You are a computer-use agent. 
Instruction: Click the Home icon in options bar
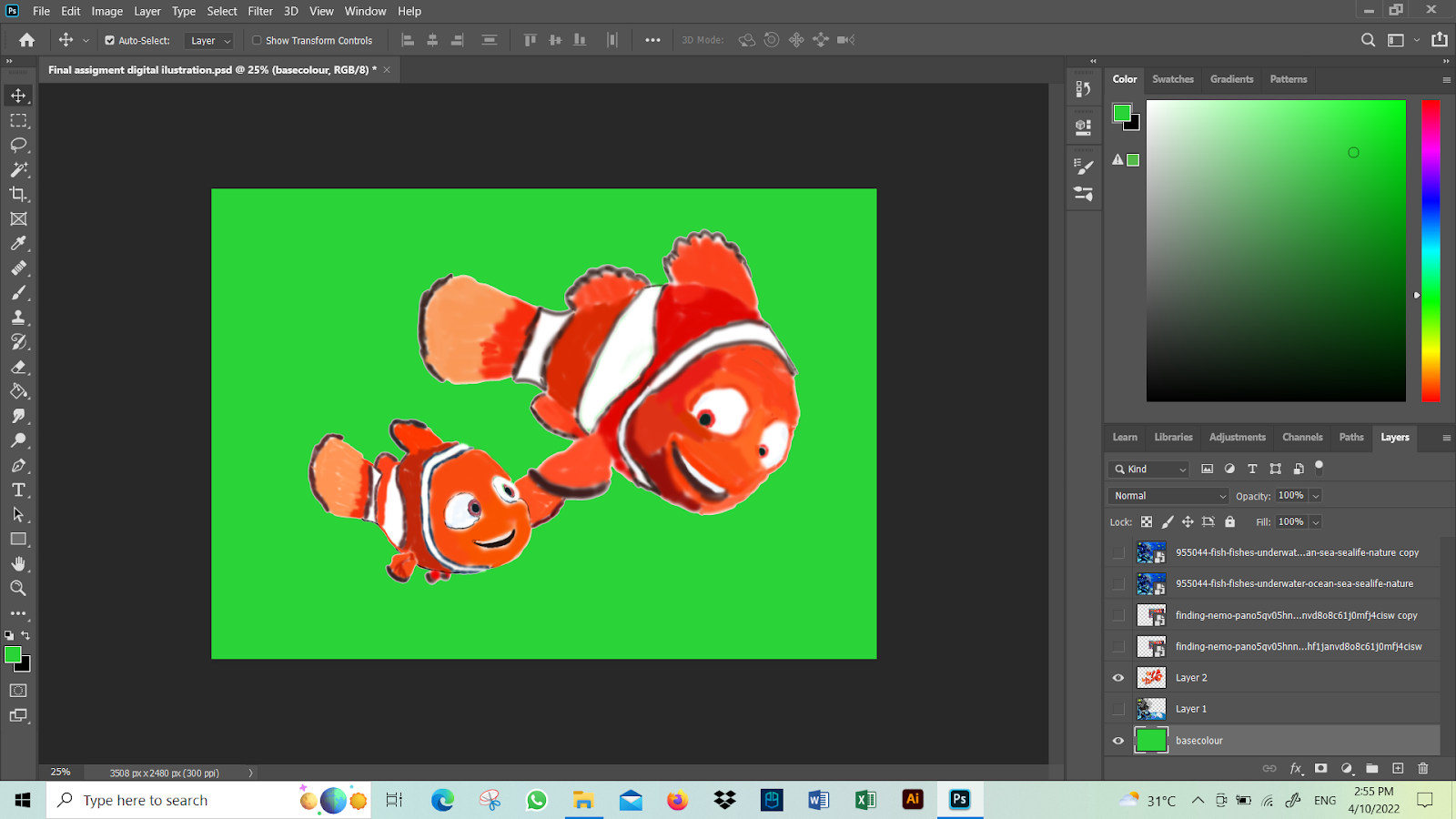[27, 40]
